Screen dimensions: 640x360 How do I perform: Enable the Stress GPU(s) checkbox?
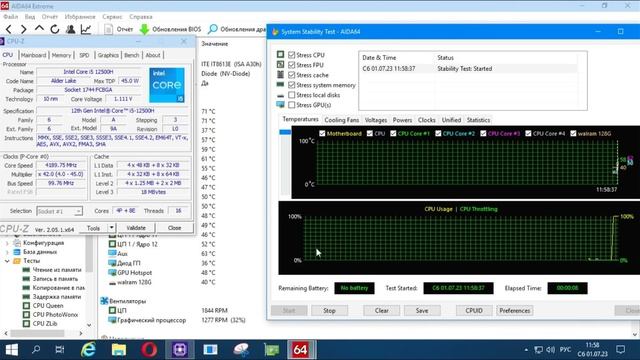[291, 105]
